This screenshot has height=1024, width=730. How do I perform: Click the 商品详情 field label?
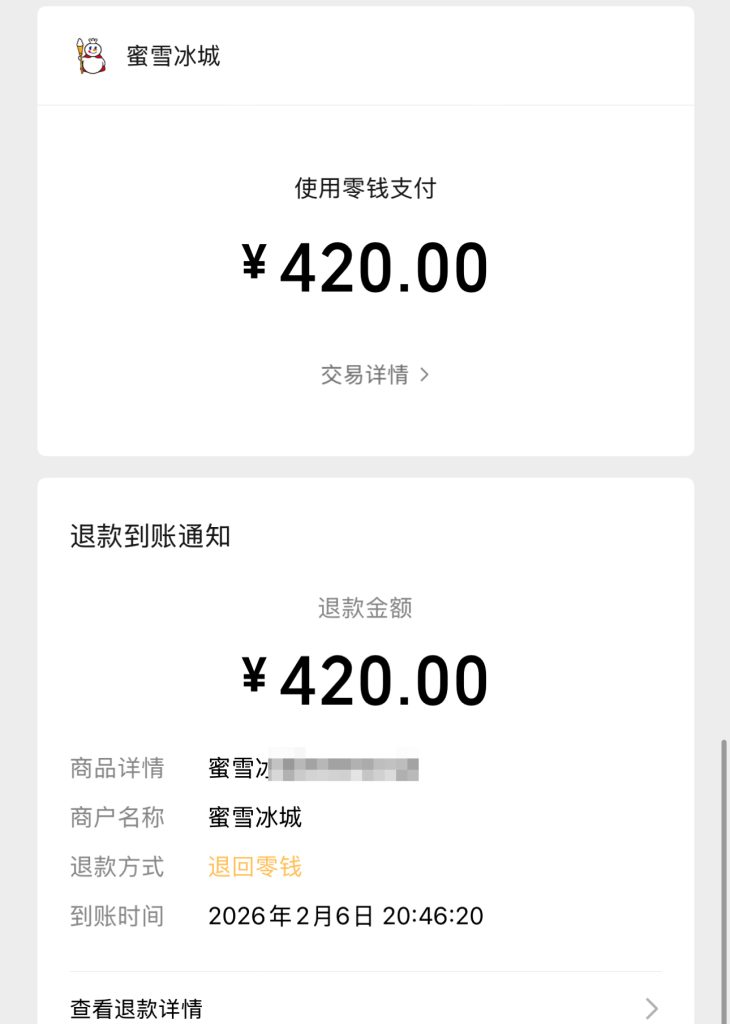[117, 768]
